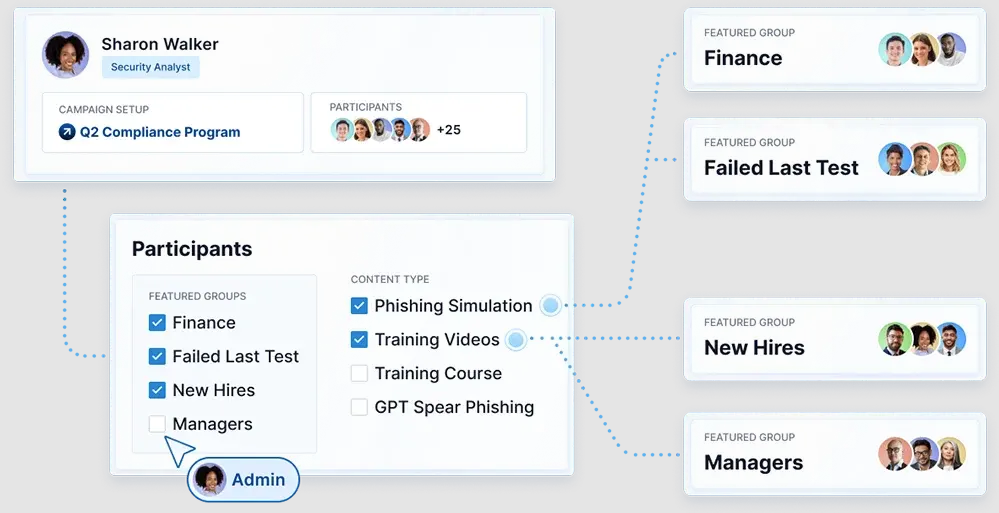Check the GPT Spear Phishing option

coord(359,407)
